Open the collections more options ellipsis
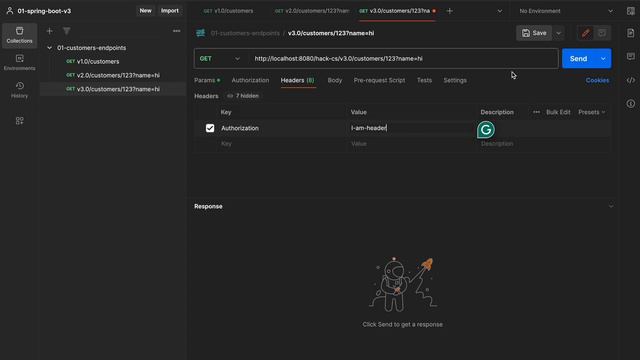Viewport: 640px width, 360px height. [x=176, y=31]
